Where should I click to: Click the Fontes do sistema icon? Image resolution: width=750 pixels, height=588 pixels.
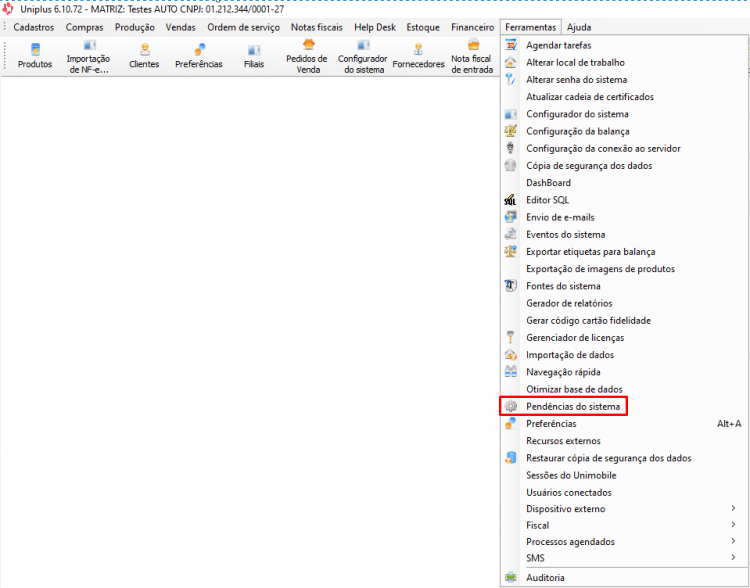(x=511, y=286)
